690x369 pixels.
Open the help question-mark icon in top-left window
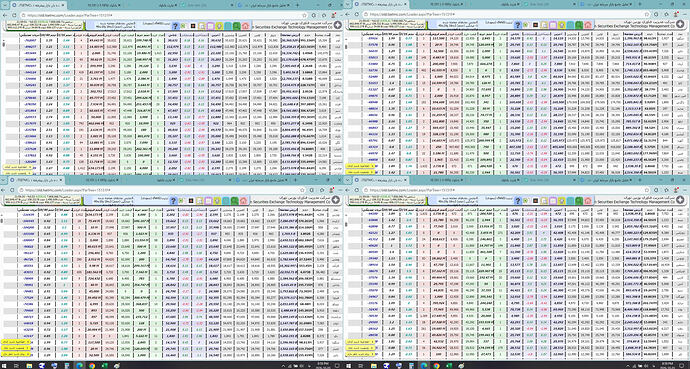175,26
